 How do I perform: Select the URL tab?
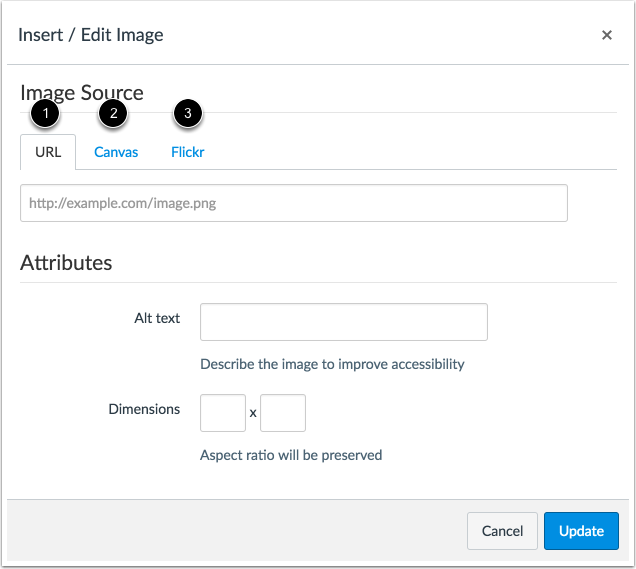(x=48, y=152)
